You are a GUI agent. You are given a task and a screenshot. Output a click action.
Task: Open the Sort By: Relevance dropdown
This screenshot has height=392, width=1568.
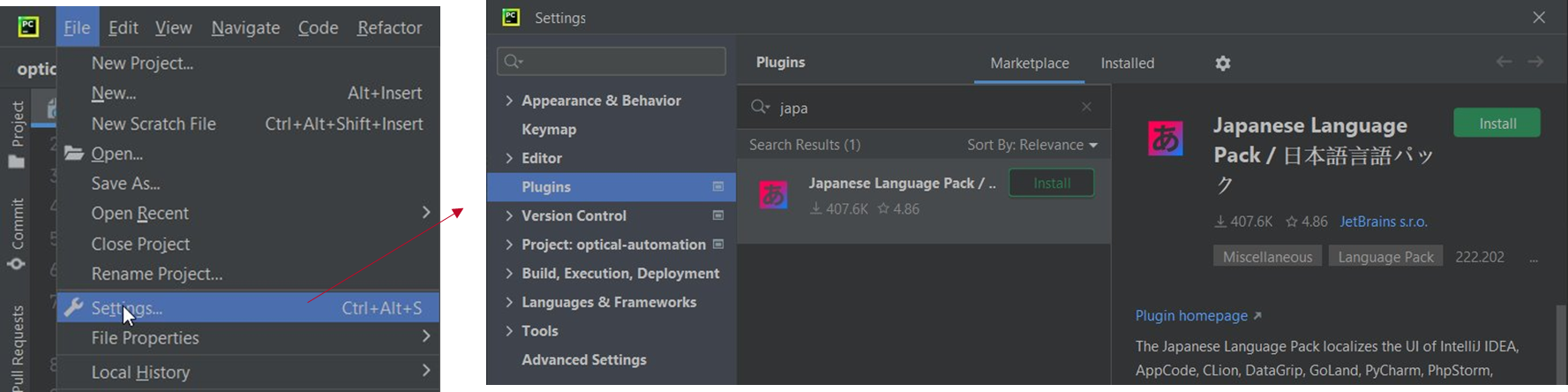click(x=1032, y=145)
